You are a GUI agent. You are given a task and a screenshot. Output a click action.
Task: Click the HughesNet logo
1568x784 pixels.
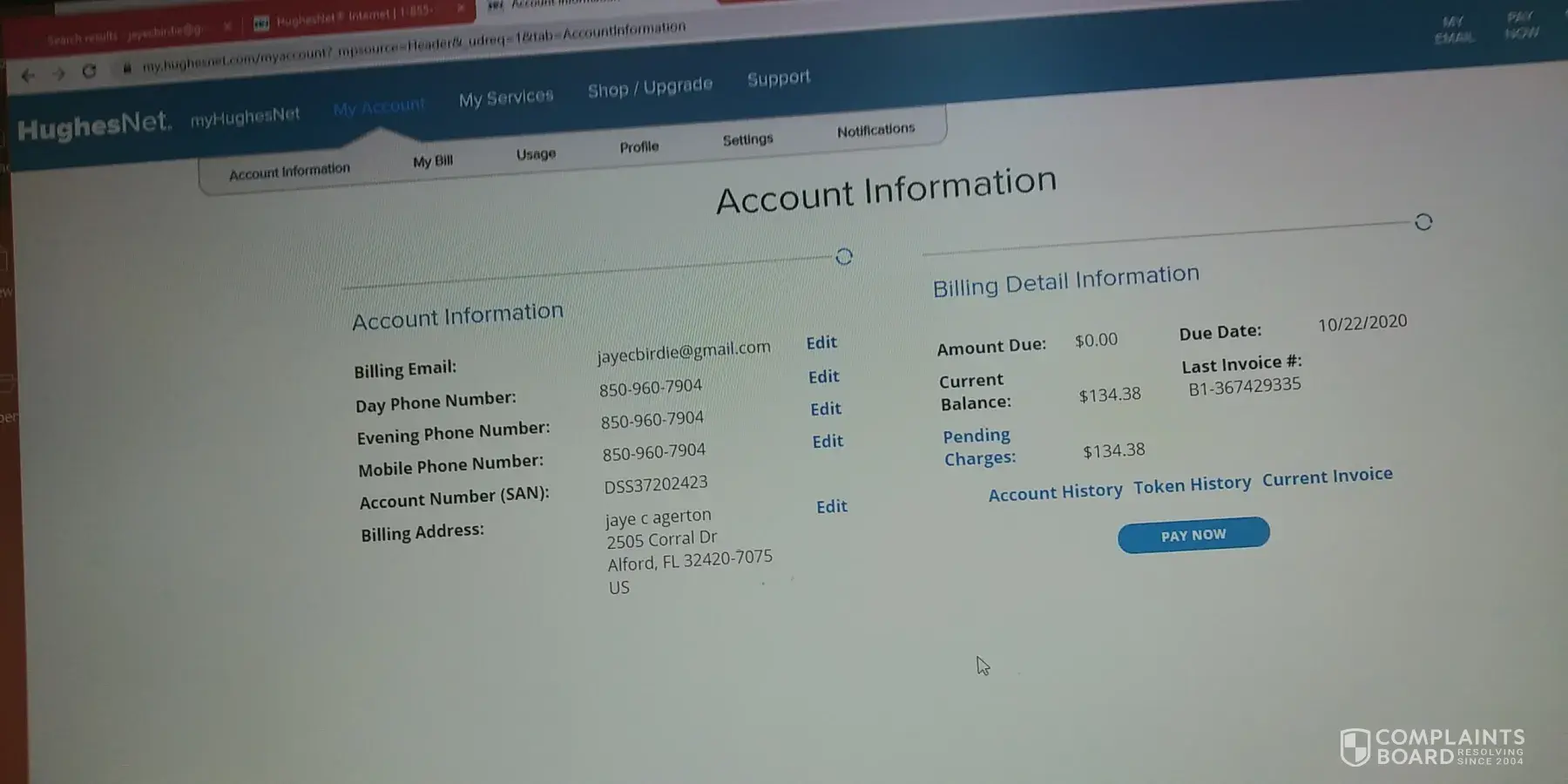click(x=93, y=126)
